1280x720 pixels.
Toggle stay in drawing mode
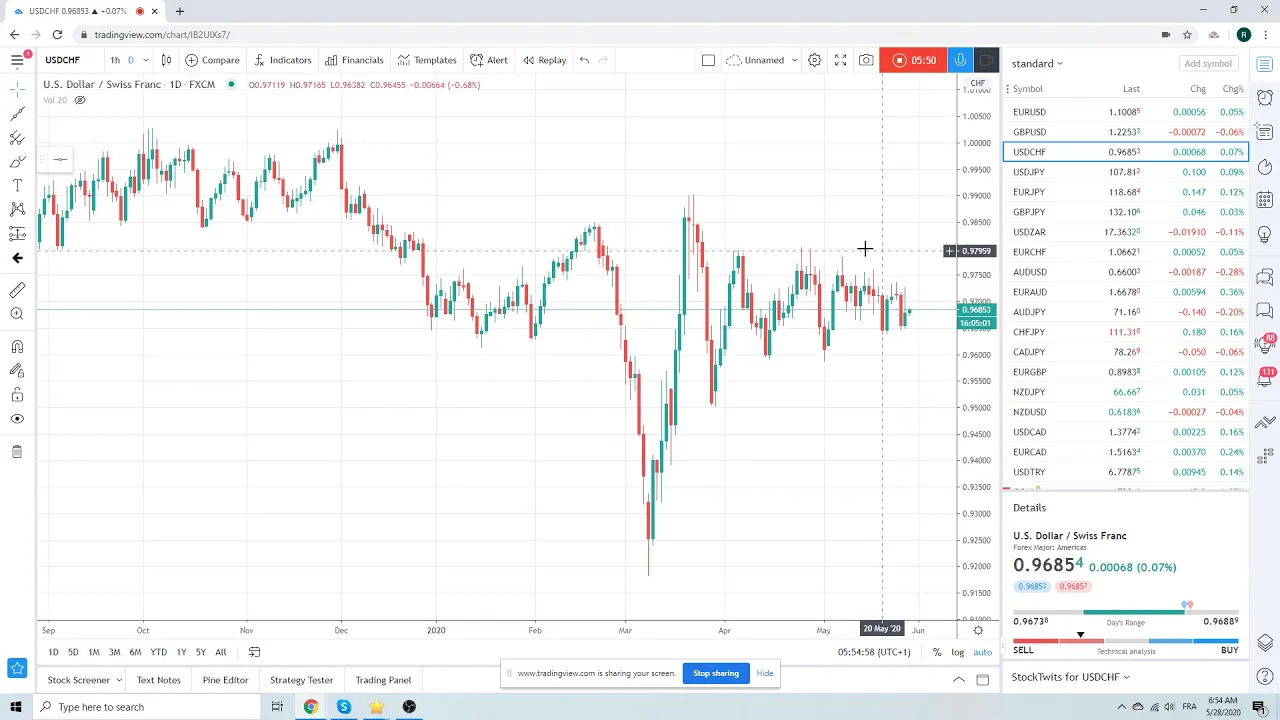[17, 371]
